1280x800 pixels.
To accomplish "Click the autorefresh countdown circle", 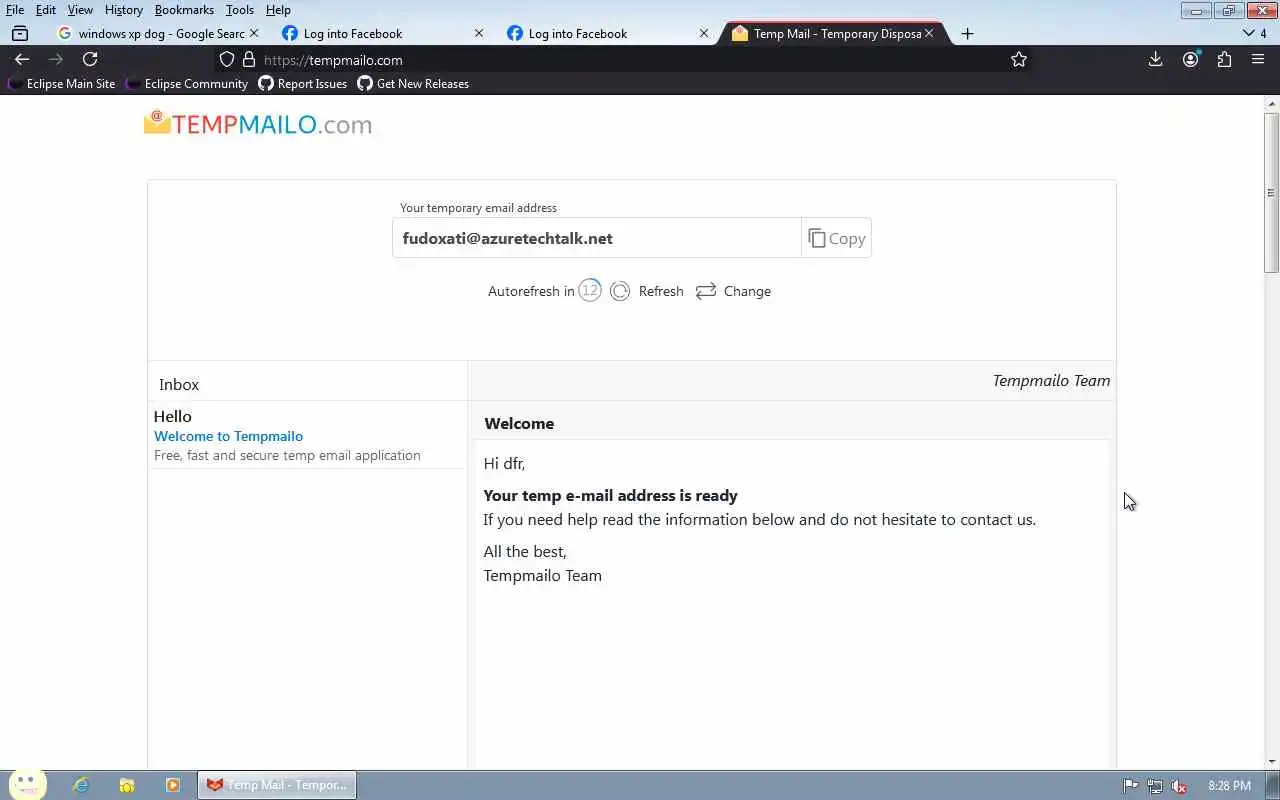I will tap(590, 290).
